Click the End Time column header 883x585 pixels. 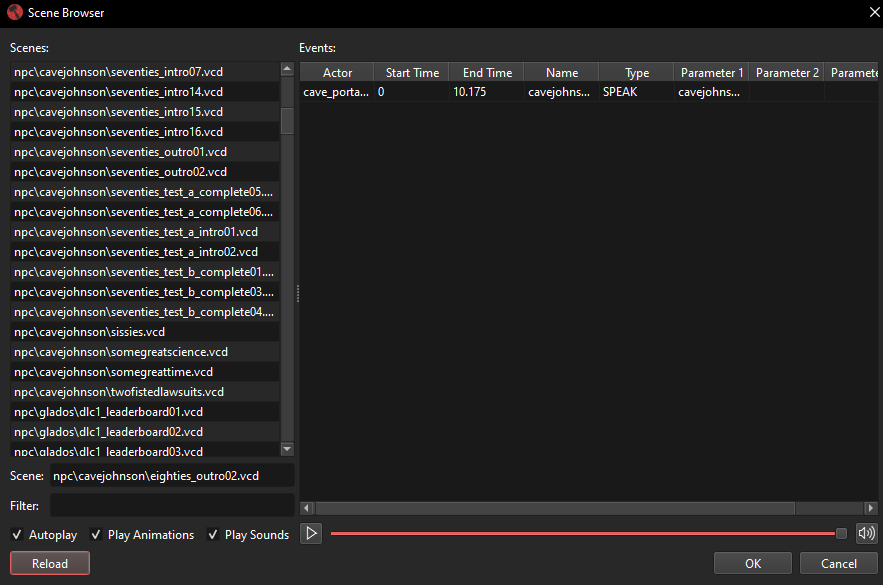point(486,72)
